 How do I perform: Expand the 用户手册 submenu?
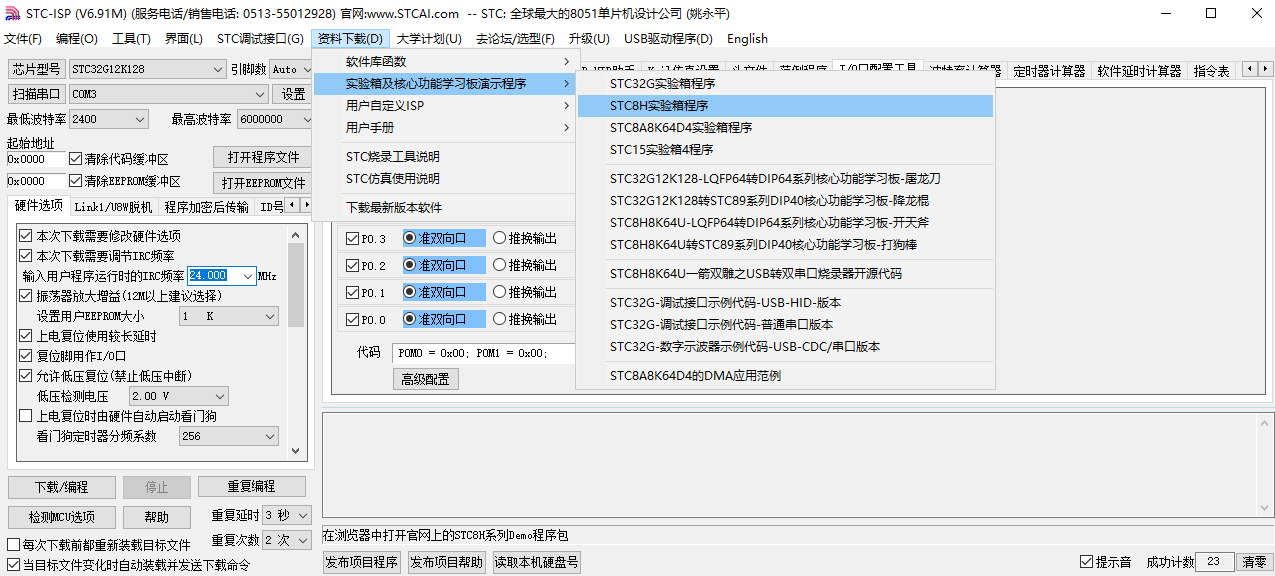tap(445, 128)
